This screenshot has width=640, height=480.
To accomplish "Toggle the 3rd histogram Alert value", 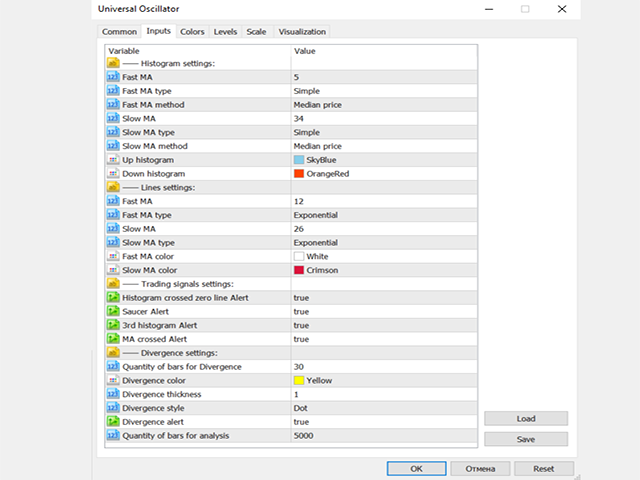I will click(301, 325).
